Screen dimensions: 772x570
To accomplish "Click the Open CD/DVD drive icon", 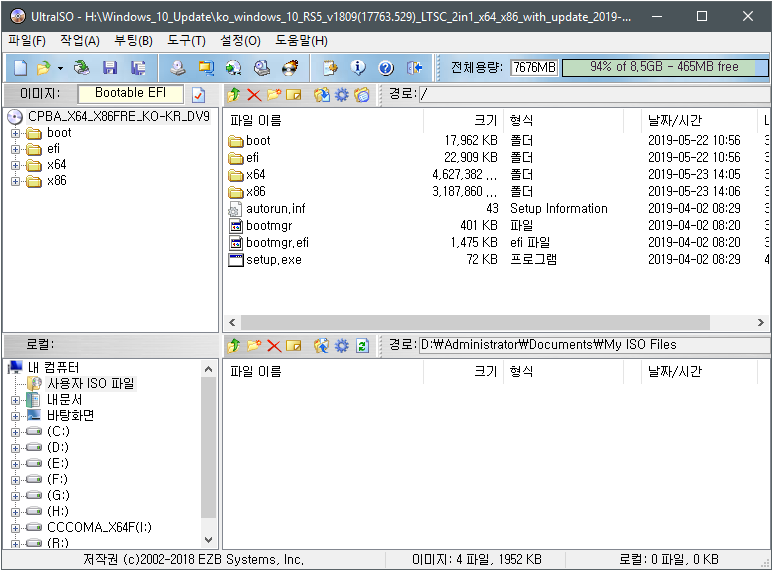I will [x=82, y=67].
